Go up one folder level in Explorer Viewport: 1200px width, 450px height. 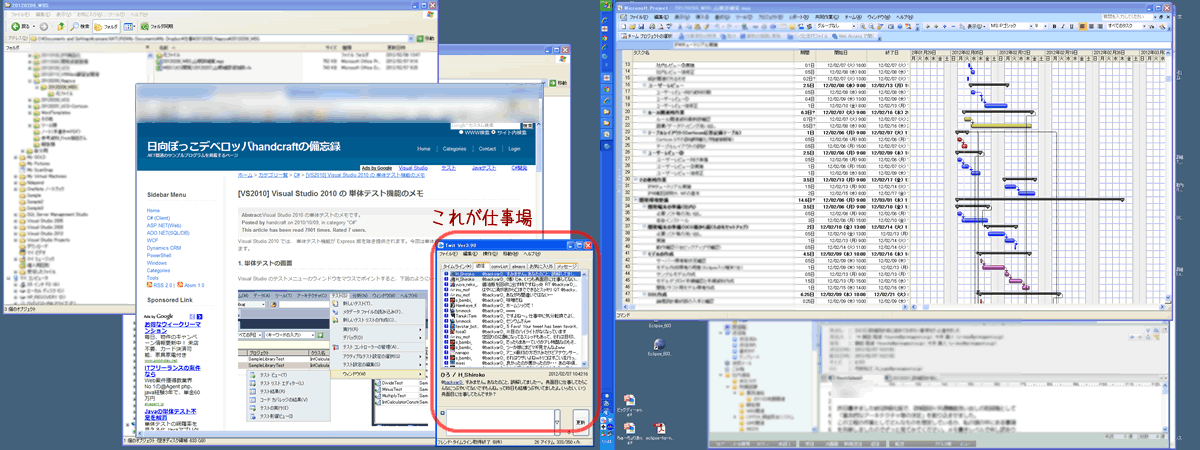(x=61, y=26)
